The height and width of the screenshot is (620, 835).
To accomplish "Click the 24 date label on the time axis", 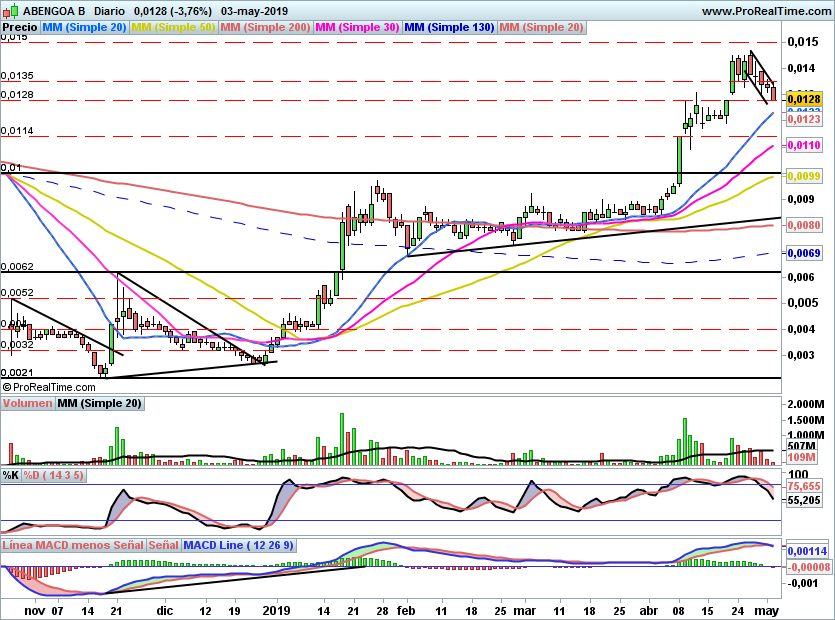I will [738, 610].
